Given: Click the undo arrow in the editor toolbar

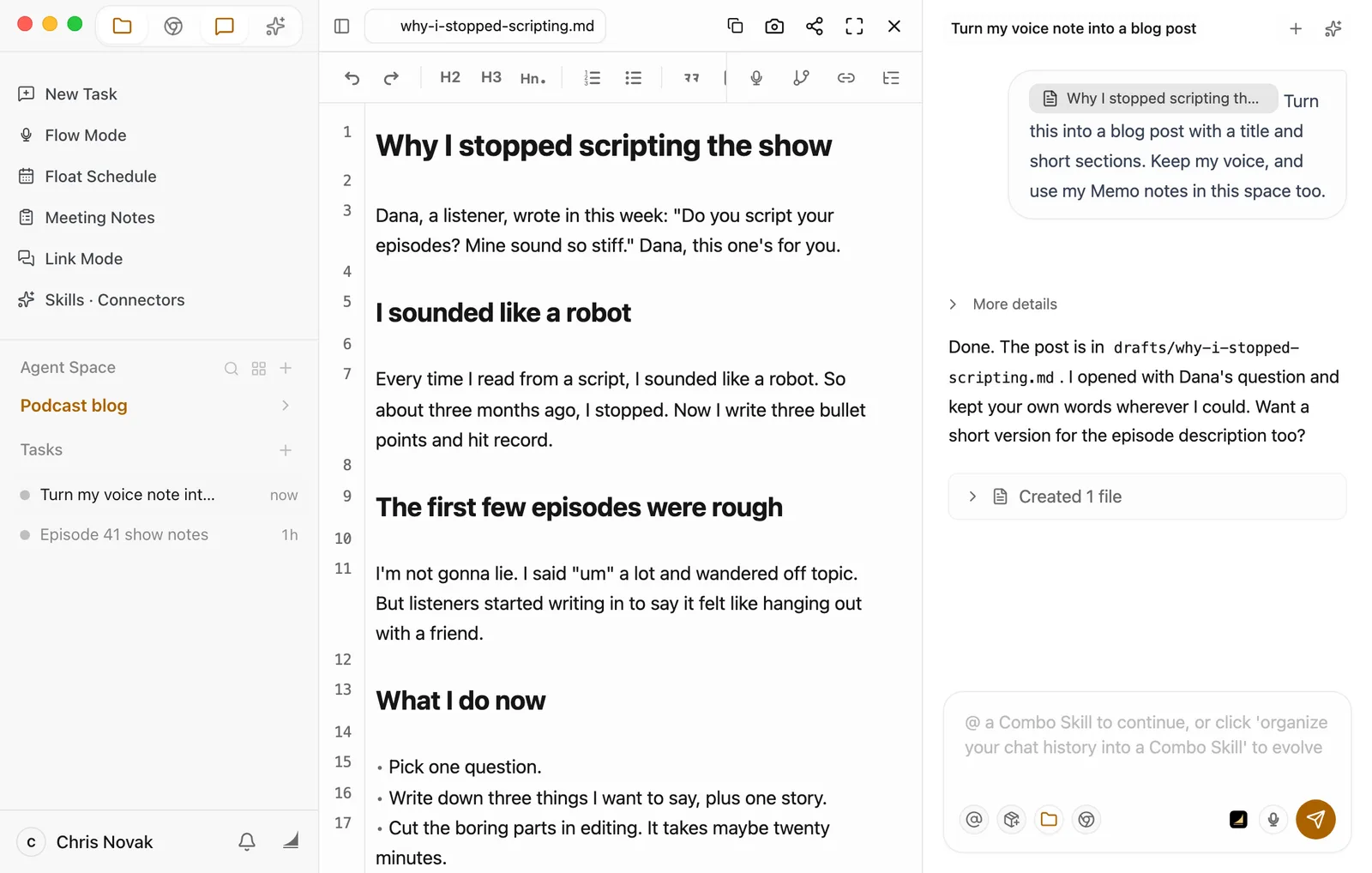Looking at the screenshot, I should point(352,78).
